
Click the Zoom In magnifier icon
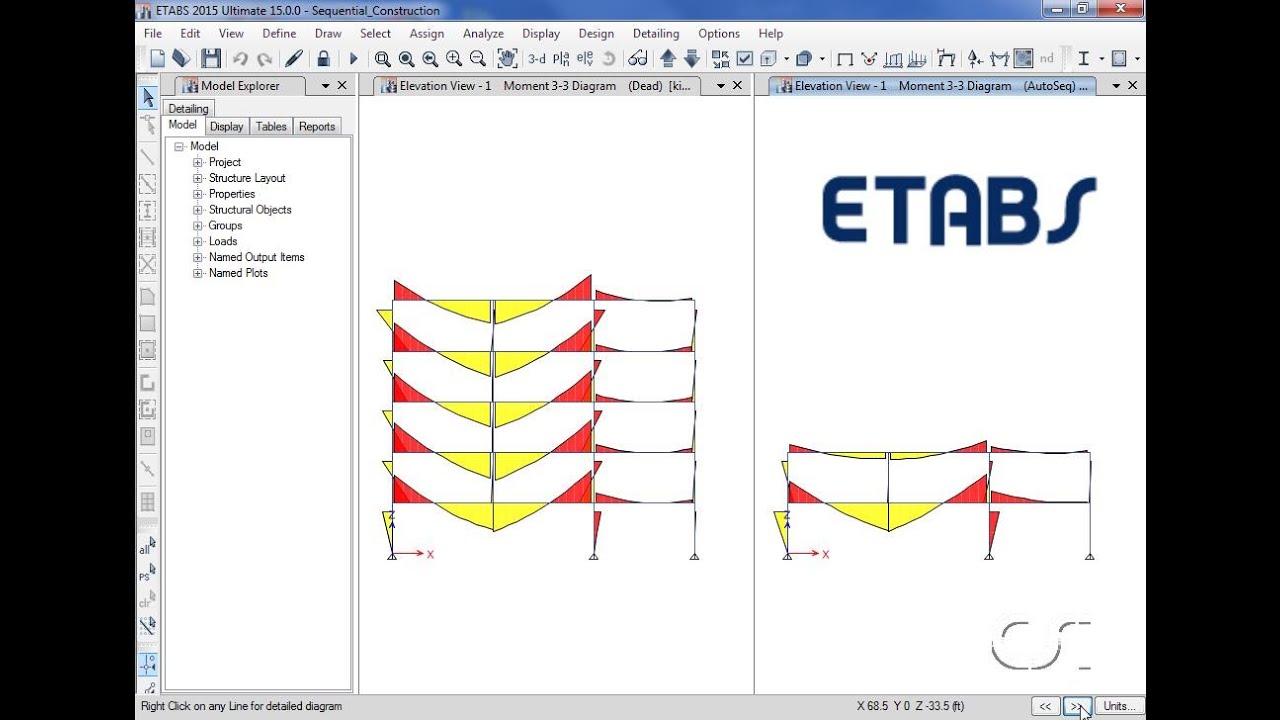point(454,59)
